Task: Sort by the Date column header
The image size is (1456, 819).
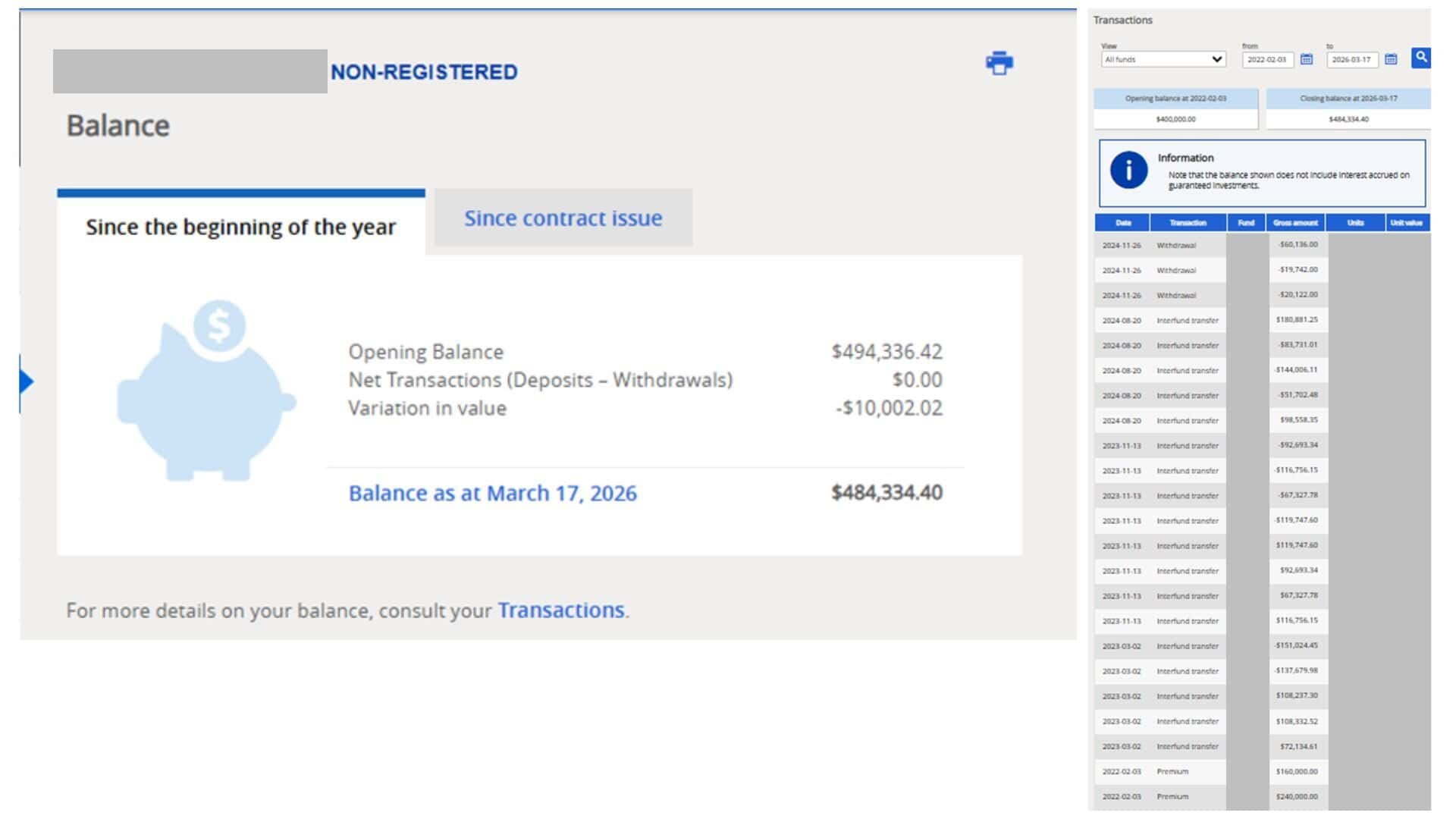Action: [1122, 223]
